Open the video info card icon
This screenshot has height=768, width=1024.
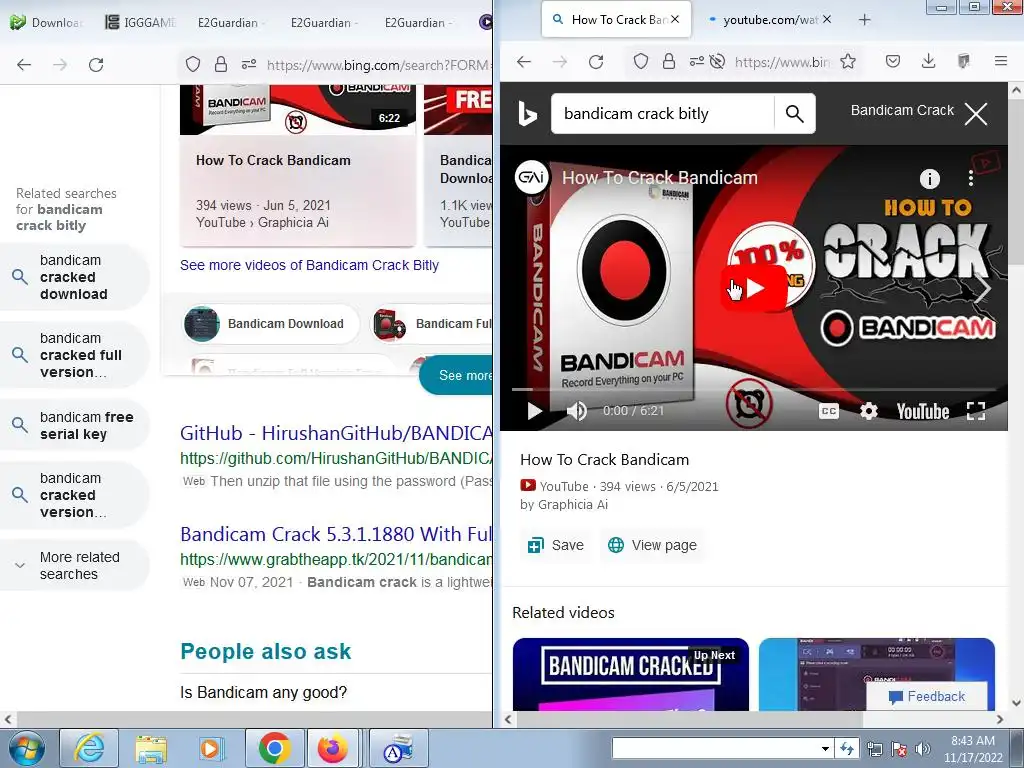pos(929,178)
